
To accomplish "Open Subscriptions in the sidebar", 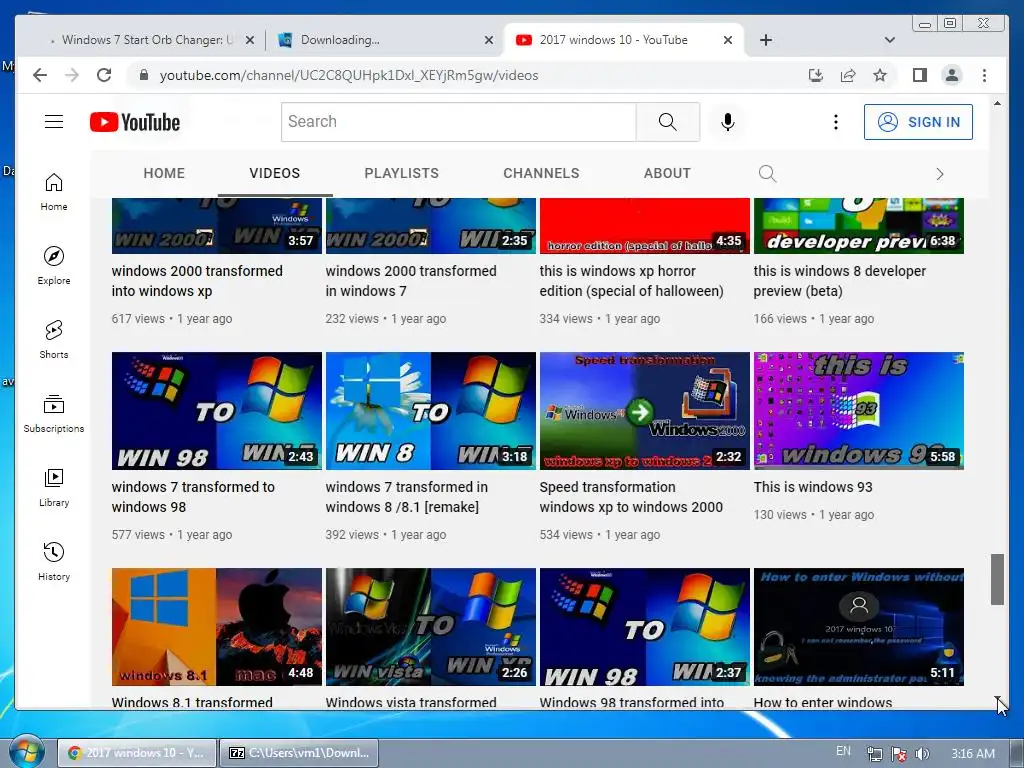I will coord(54,413).
